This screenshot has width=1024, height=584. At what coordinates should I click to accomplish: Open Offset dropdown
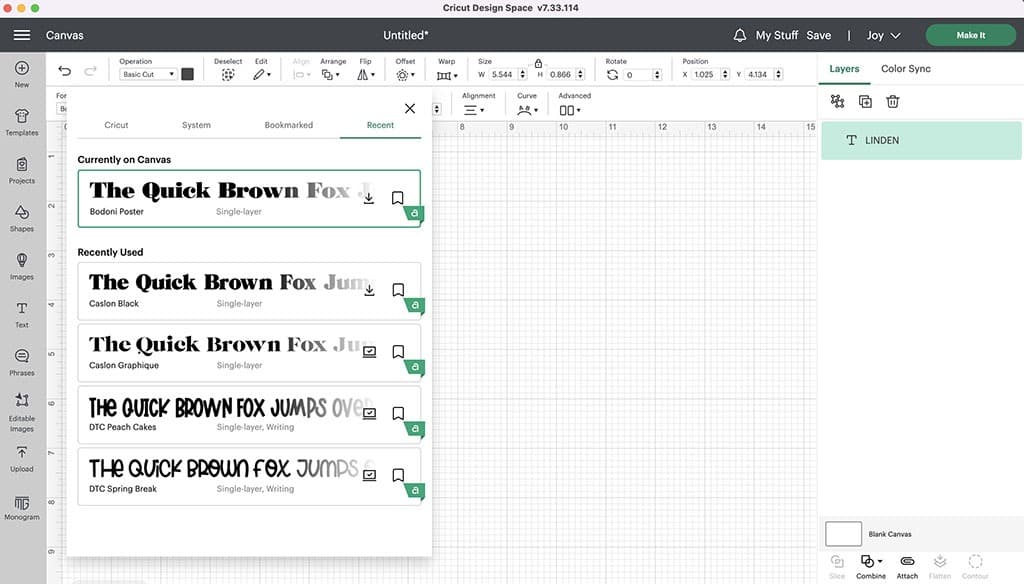[x=406, y=74]
